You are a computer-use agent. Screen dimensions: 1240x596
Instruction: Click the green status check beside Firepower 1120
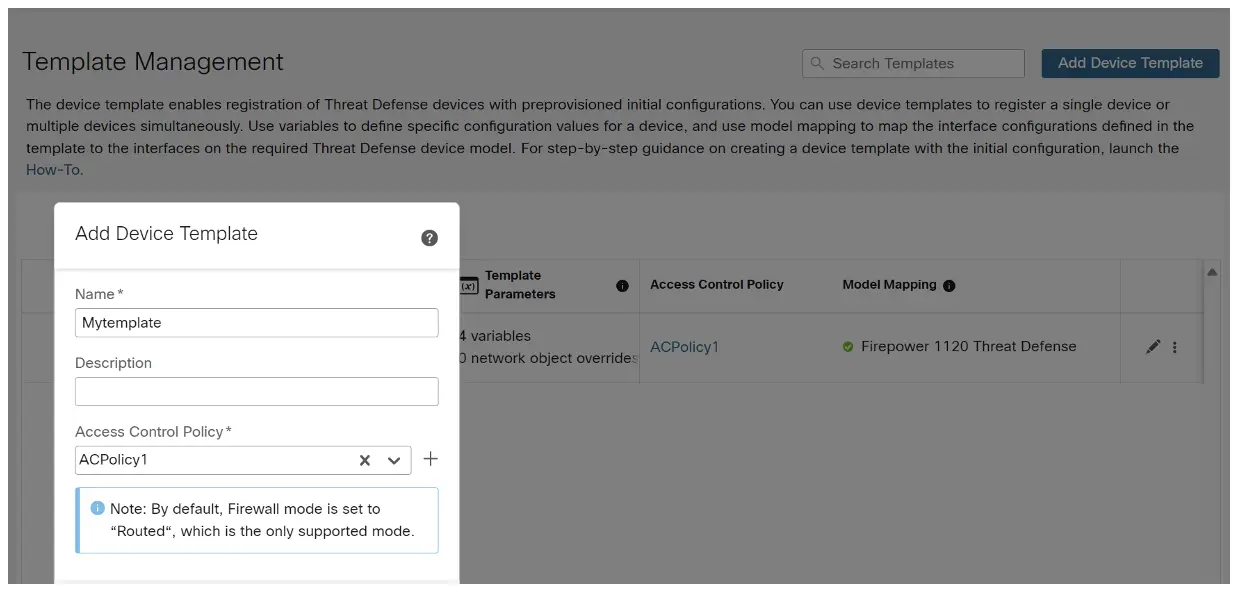(848, 346)
